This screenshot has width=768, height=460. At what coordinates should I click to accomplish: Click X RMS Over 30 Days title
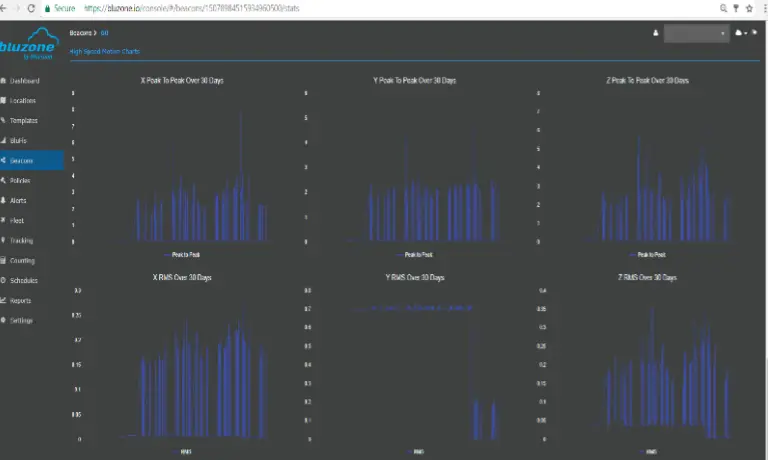182,277
